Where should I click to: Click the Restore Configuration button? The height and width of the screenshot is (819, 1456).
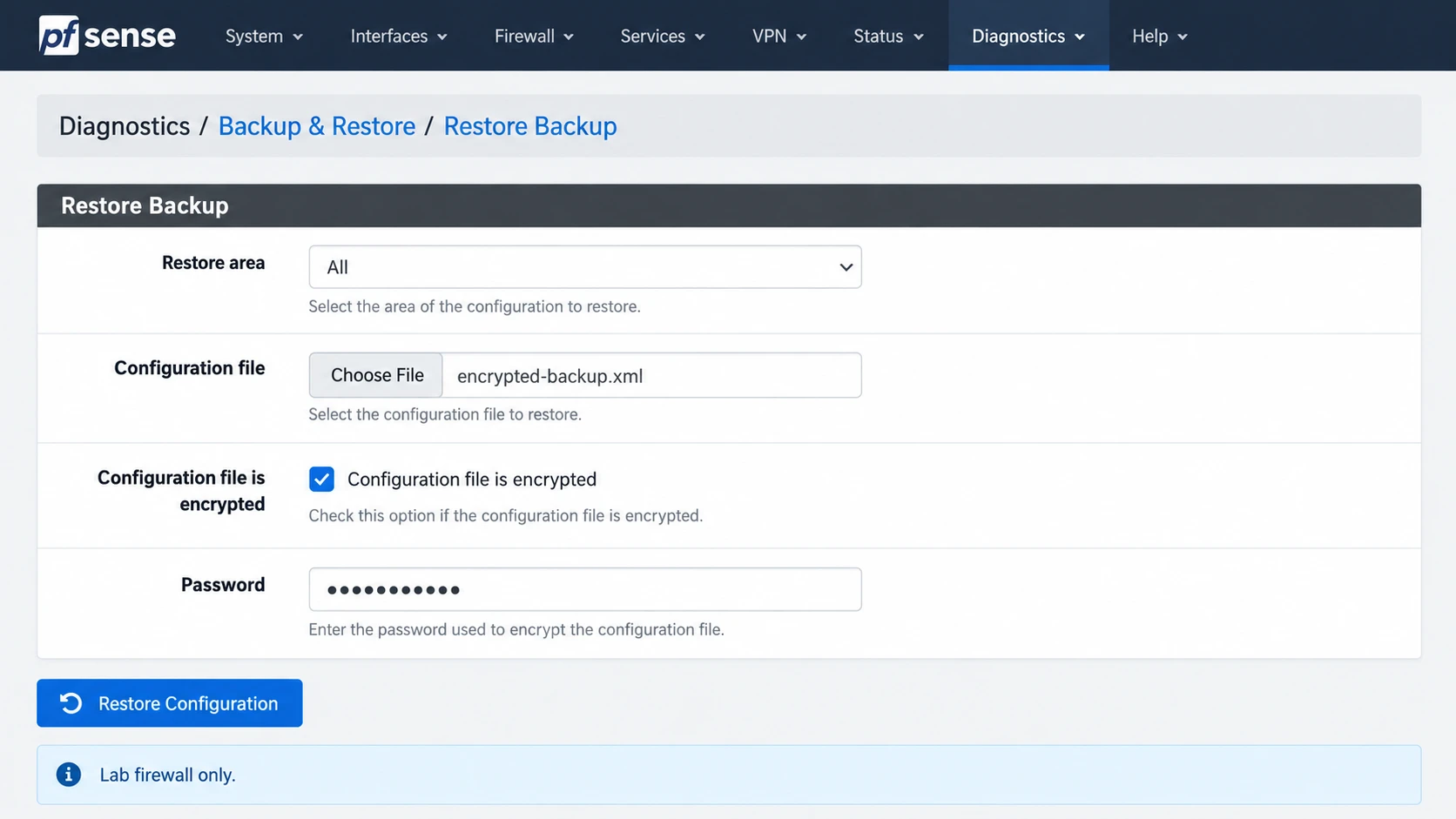tap(170, 703)
